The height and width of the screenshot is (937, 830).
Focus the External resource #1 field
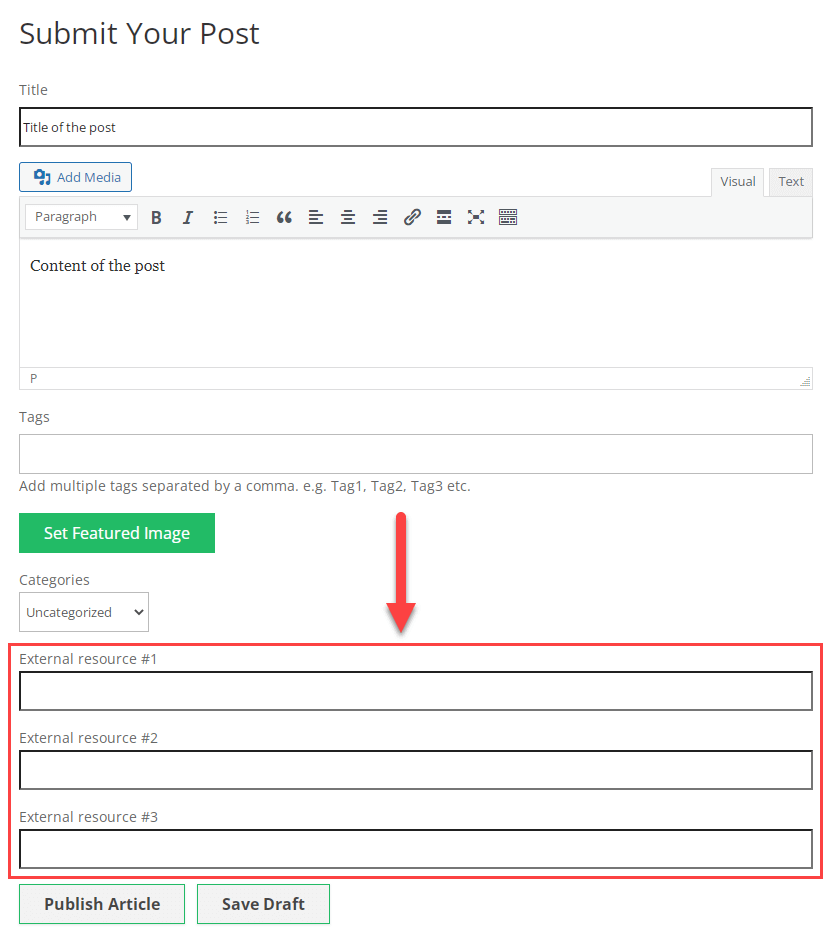[x=415, y=691]
